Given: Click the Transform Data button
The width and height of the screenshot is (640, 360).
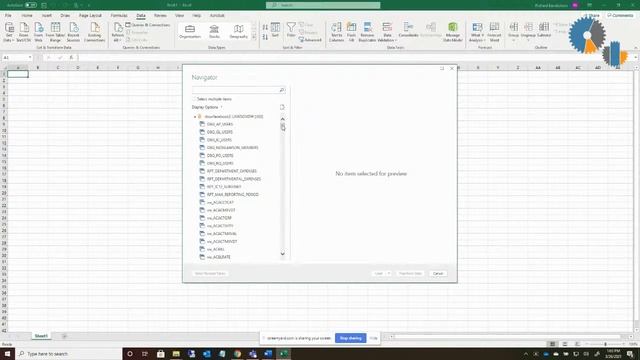Looking at the screenshot, I should pos(410,273).
